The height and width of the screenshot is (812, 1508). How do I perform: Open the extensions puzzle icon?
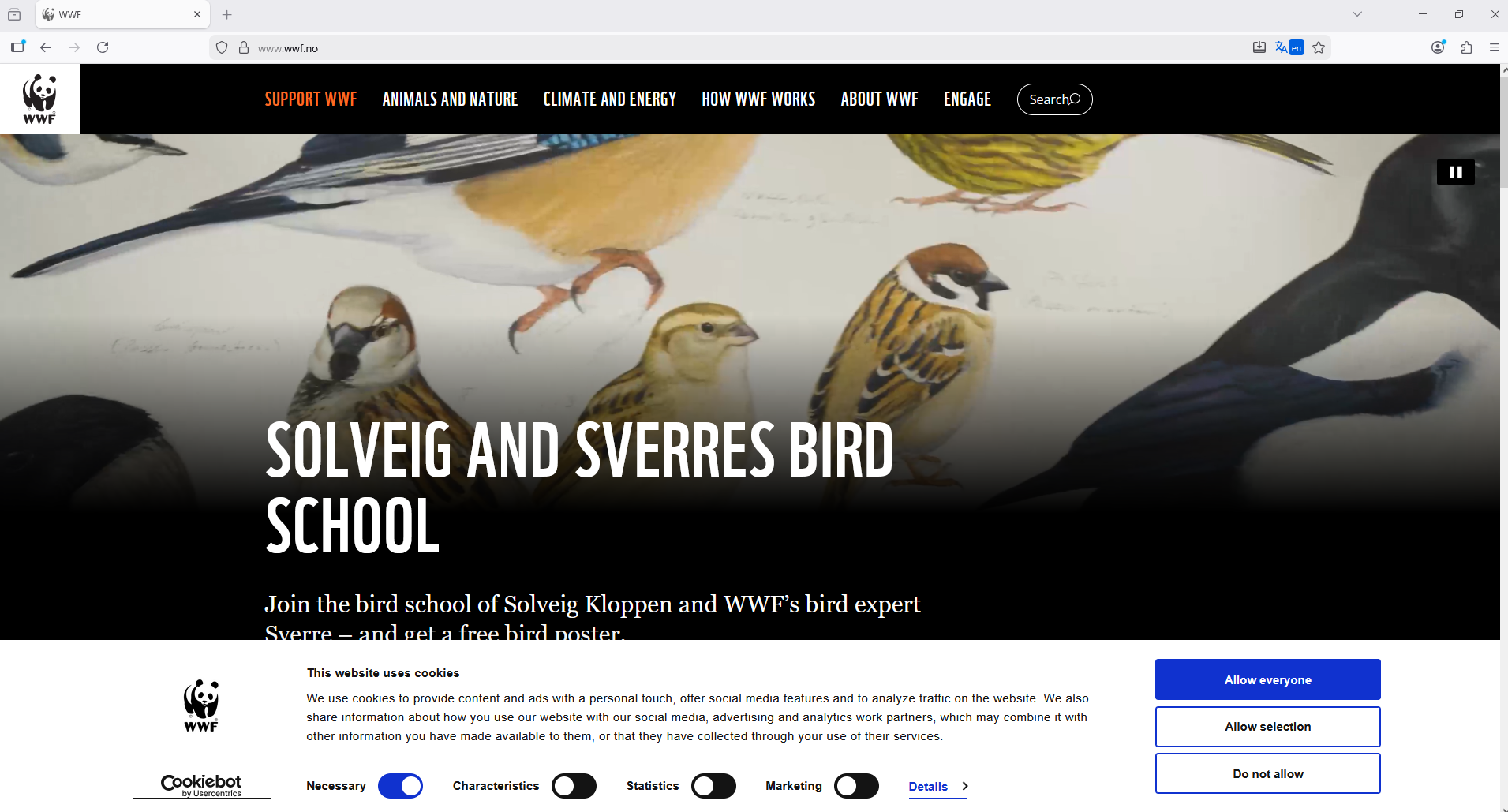click(x=1466, y=47)
